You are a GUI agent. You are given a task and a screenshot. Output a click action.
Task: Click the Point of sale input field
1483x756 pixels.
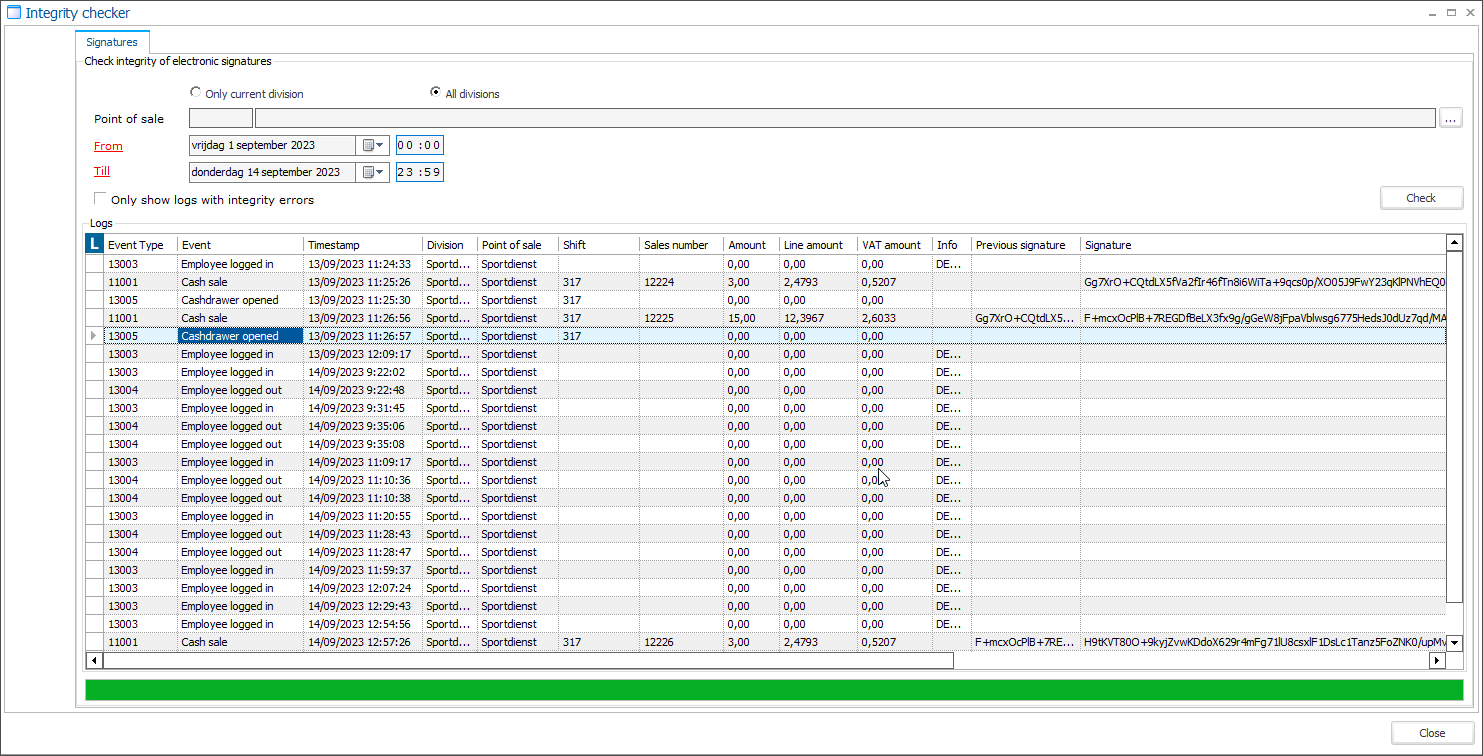tap(220, 118)
